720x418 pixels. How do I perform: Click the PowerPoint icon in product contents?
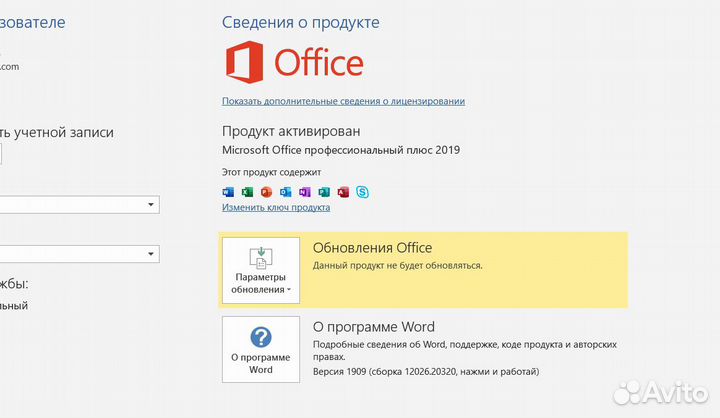click(x=266, y=192)
